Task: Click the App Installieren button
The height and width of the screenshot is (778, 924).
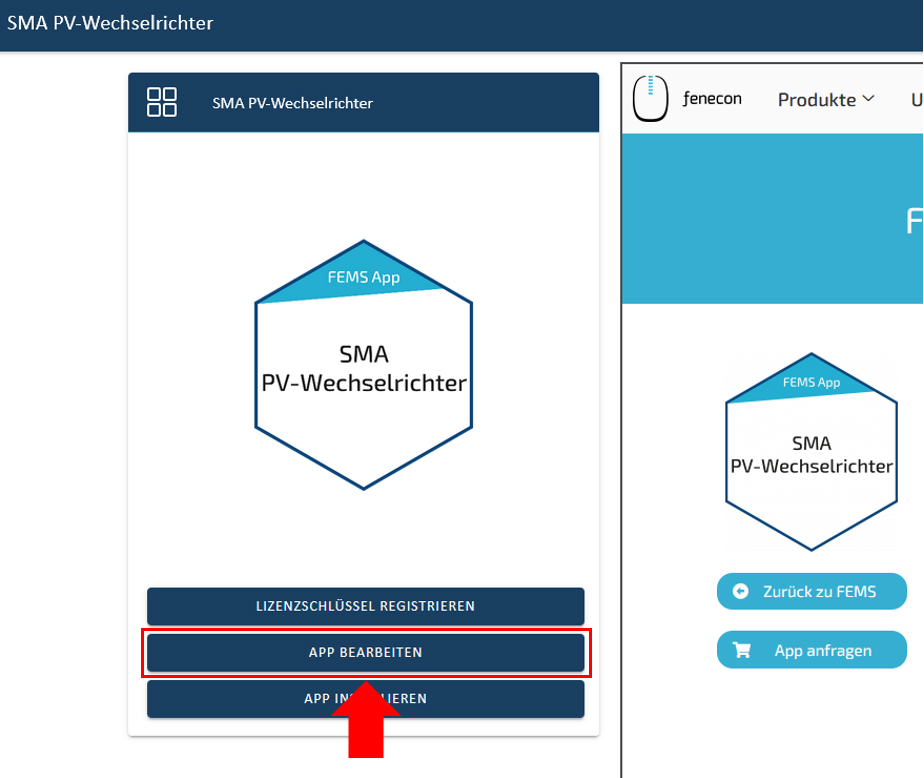Action: (365, 699)
